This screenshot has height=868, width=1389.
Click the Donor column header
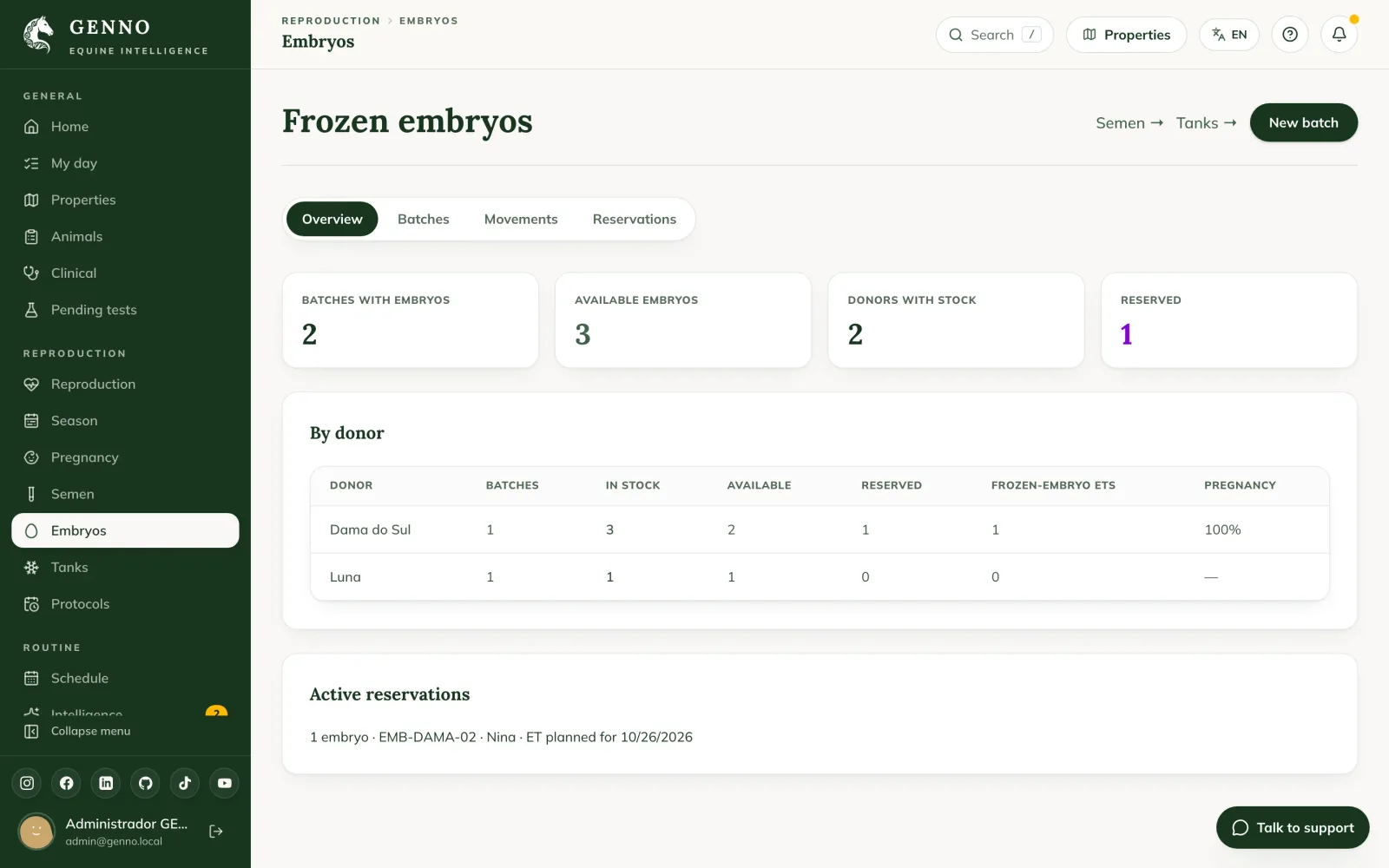pos(352,485)
